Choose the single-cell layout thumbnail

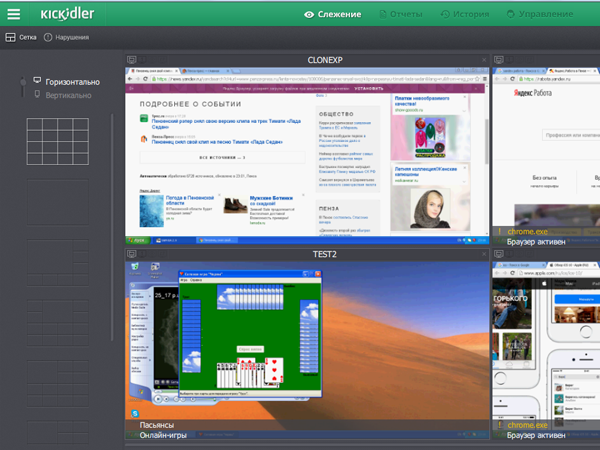coord(58,202)
